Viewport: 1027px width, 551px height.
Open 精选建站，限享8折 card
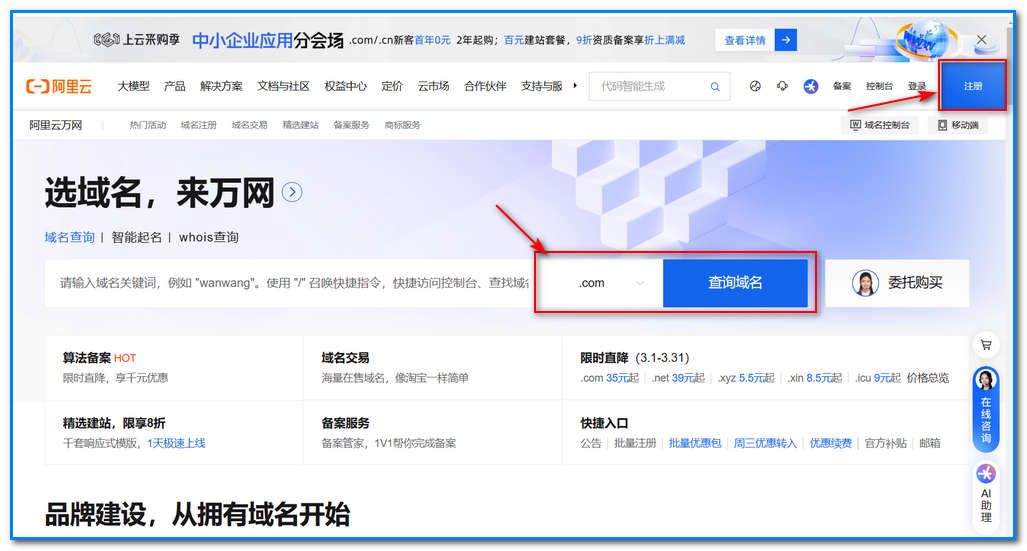pos(174,432)
